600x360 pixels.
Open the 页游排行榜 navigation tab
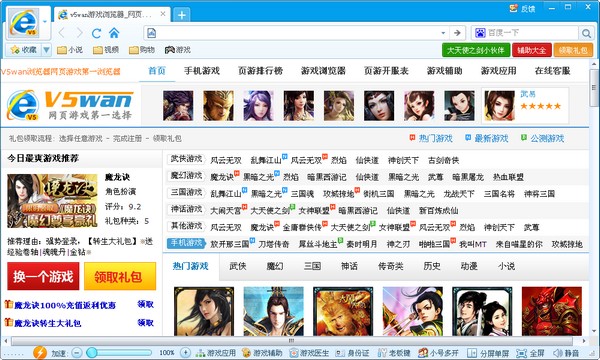pos(260,71)
